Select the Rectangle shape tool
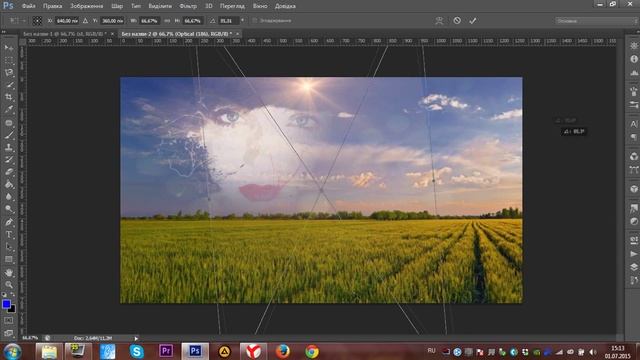The width and height of the screenshot is (640, 360). pos(9,259)
